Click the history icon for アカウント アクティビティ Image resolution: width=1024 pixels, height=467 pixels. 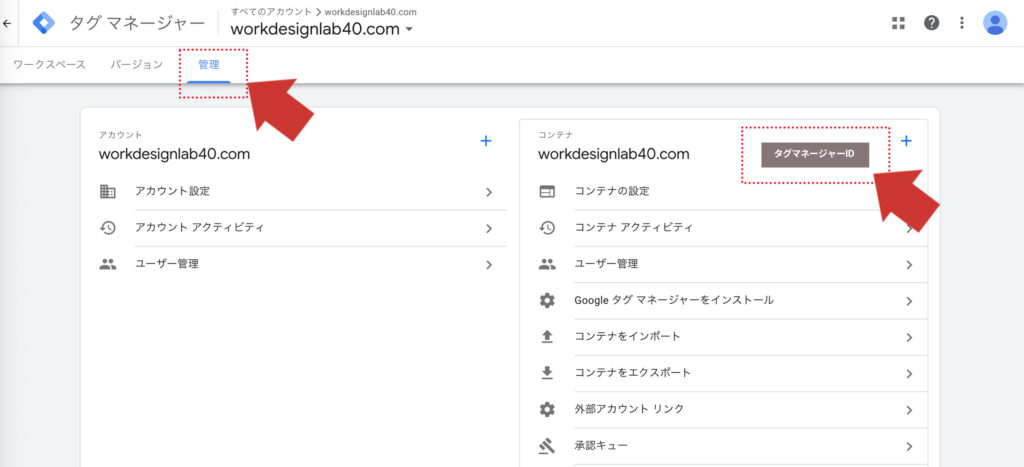tap(108, 228)
